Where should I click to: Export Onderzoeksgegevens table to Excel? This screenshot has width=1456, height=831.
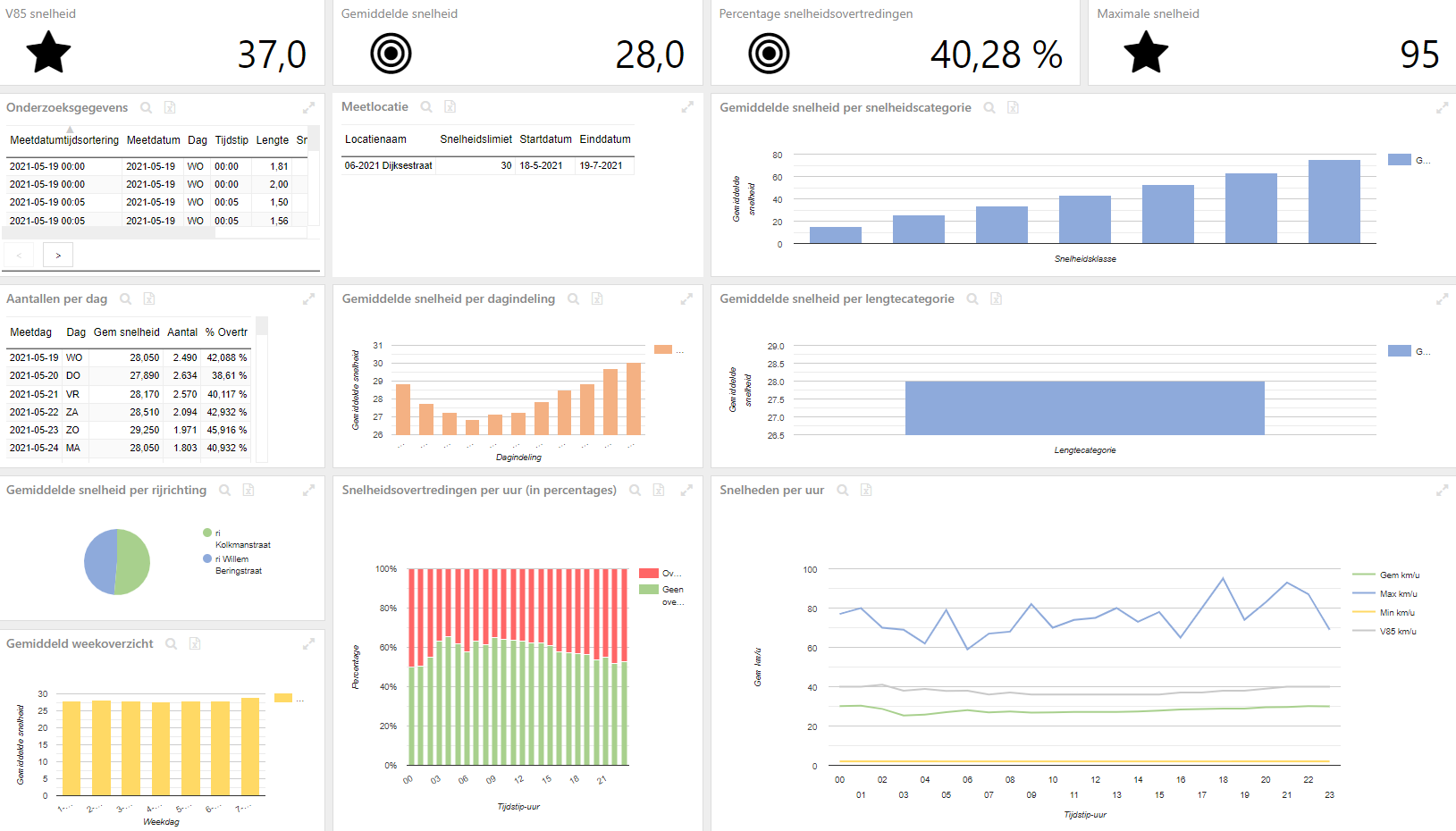[170, 107]
